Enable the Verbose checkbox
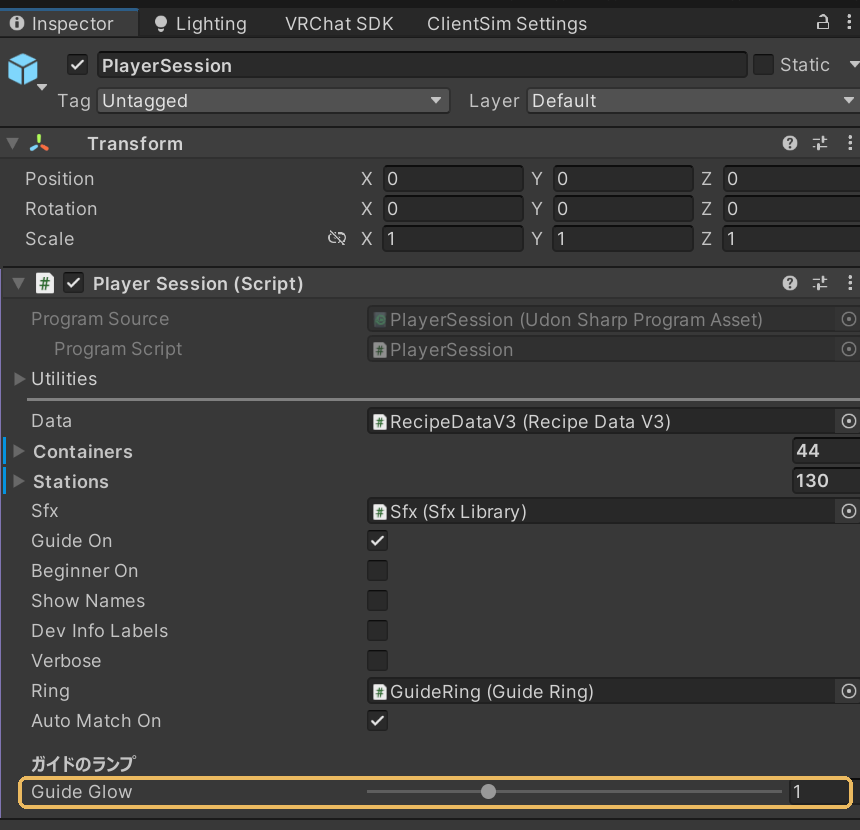Image resolution: width=860 pixels, height=830 pixels. tap(377, 660)
